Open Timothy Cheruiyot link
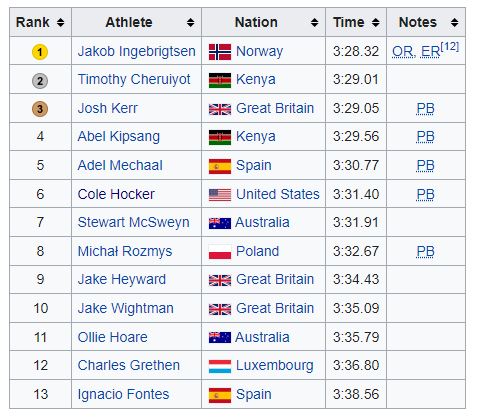The image size is (480, 420). [134, 80]
